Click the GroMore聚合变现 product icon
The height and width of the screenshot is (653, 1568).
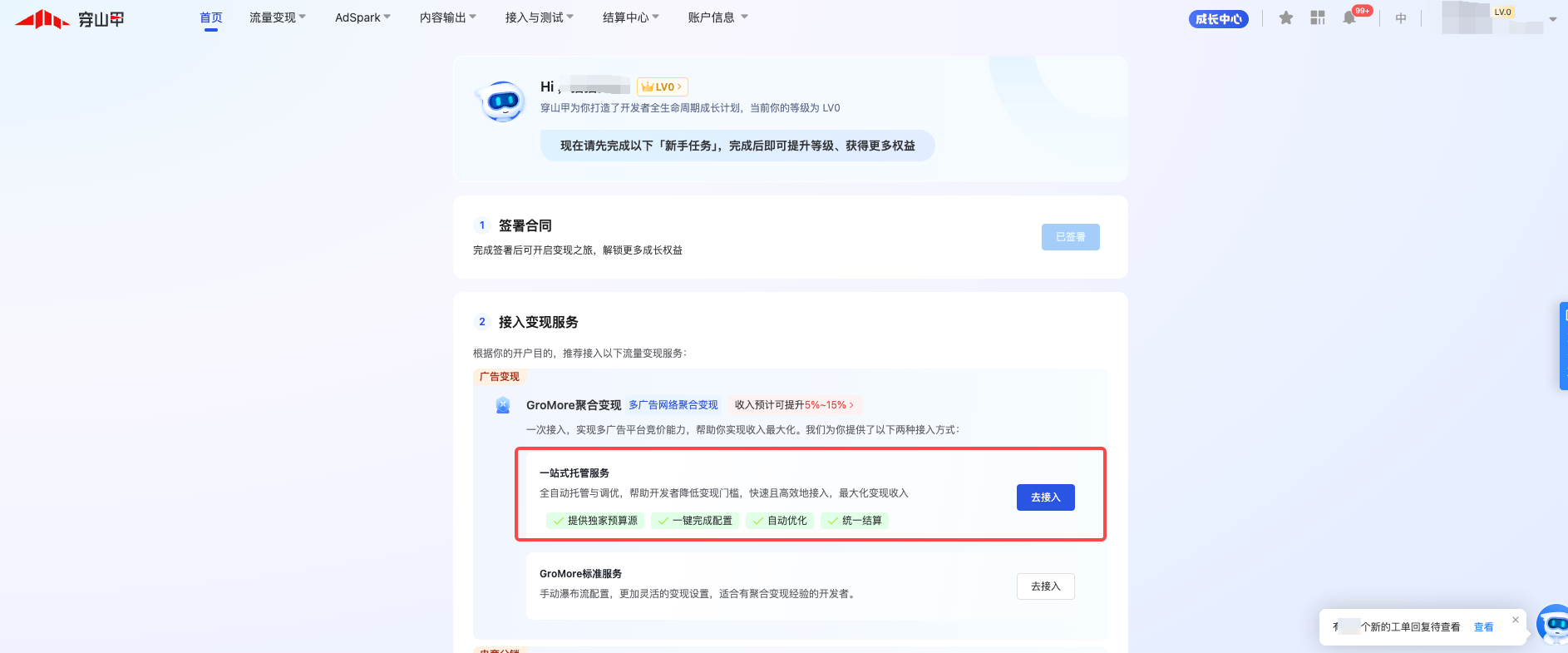coord(503,405)
